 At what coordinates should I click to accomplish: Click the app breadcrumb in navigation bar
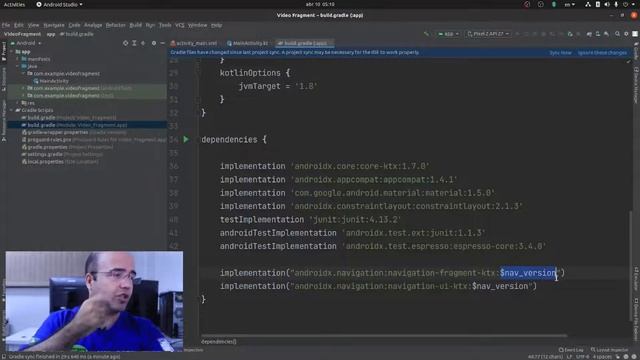[x=51, y=34]
